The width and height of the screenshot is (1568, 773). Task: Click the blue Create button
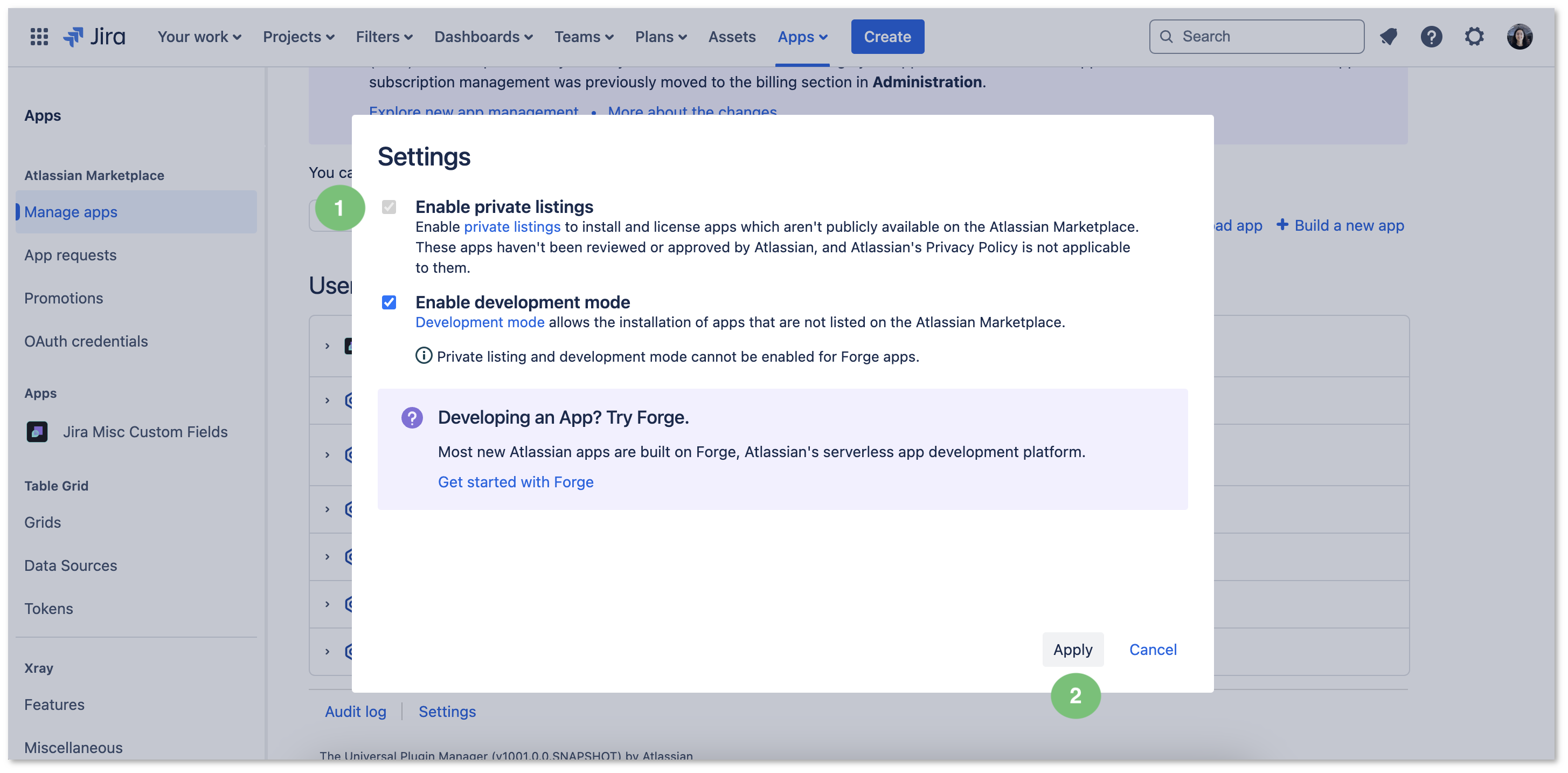pyautogui.click(x=887, y=37)
